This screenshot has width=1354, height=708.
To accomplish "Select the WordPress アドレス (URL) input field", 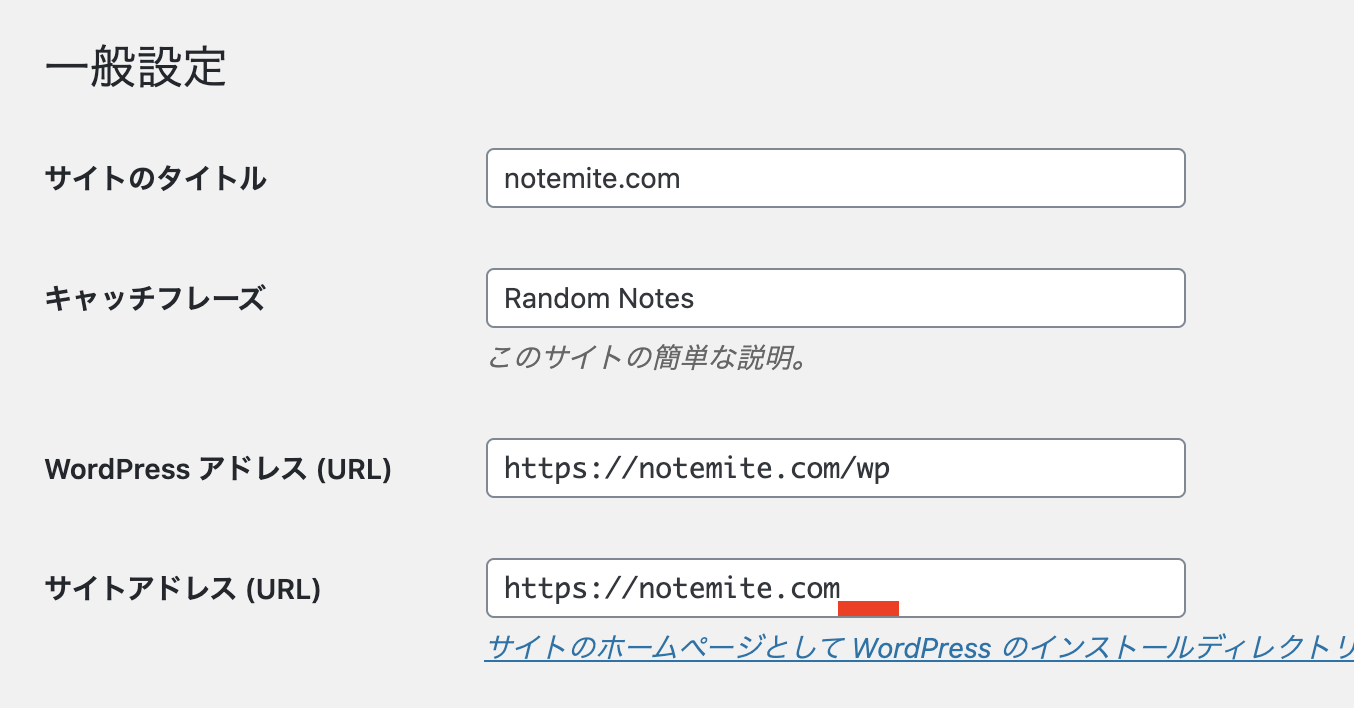I will tap(836, 468).
